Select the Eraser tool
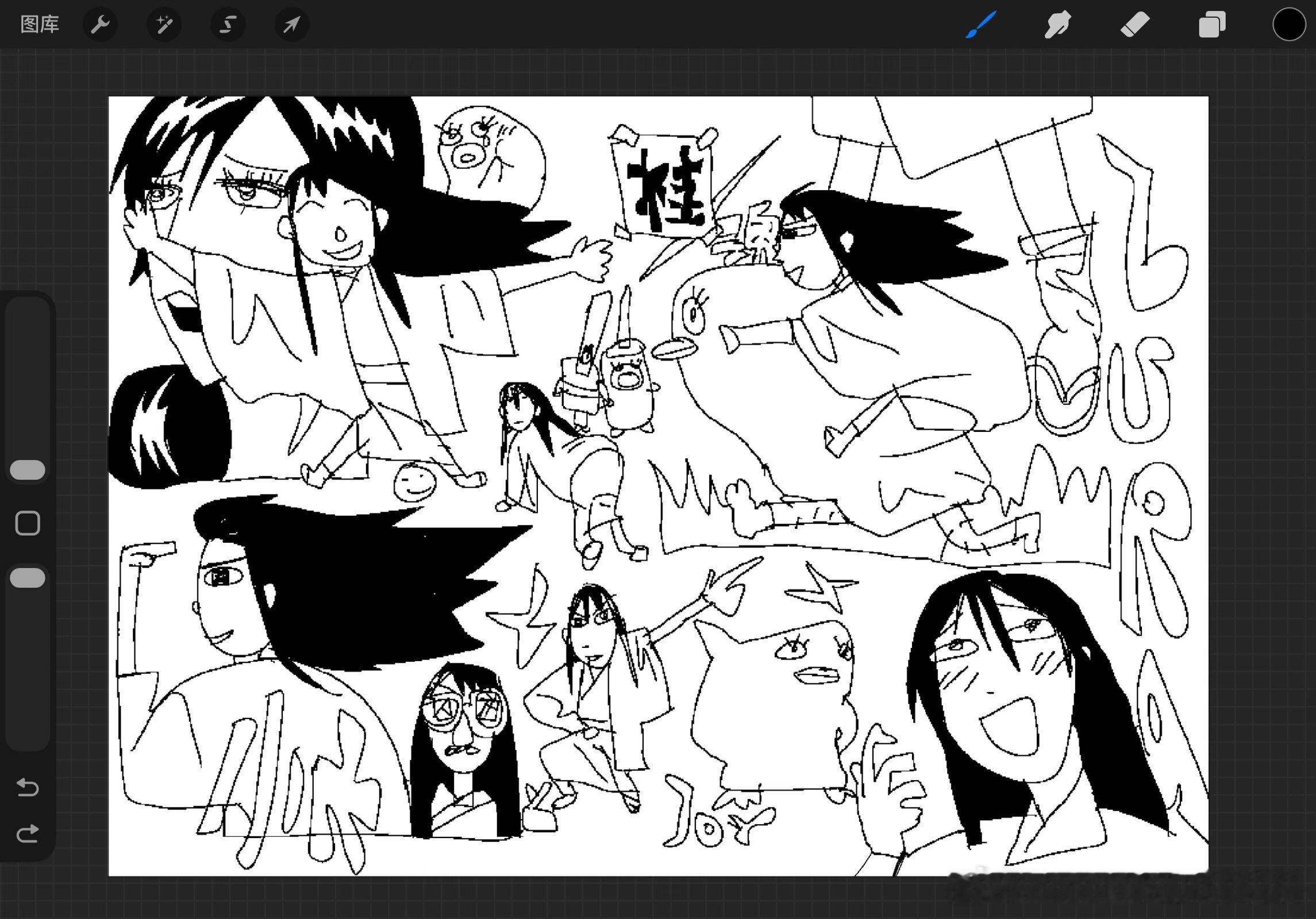The height and width of the screenshot is (919, 1316). pyautogui.click(x=1135, y=25)
